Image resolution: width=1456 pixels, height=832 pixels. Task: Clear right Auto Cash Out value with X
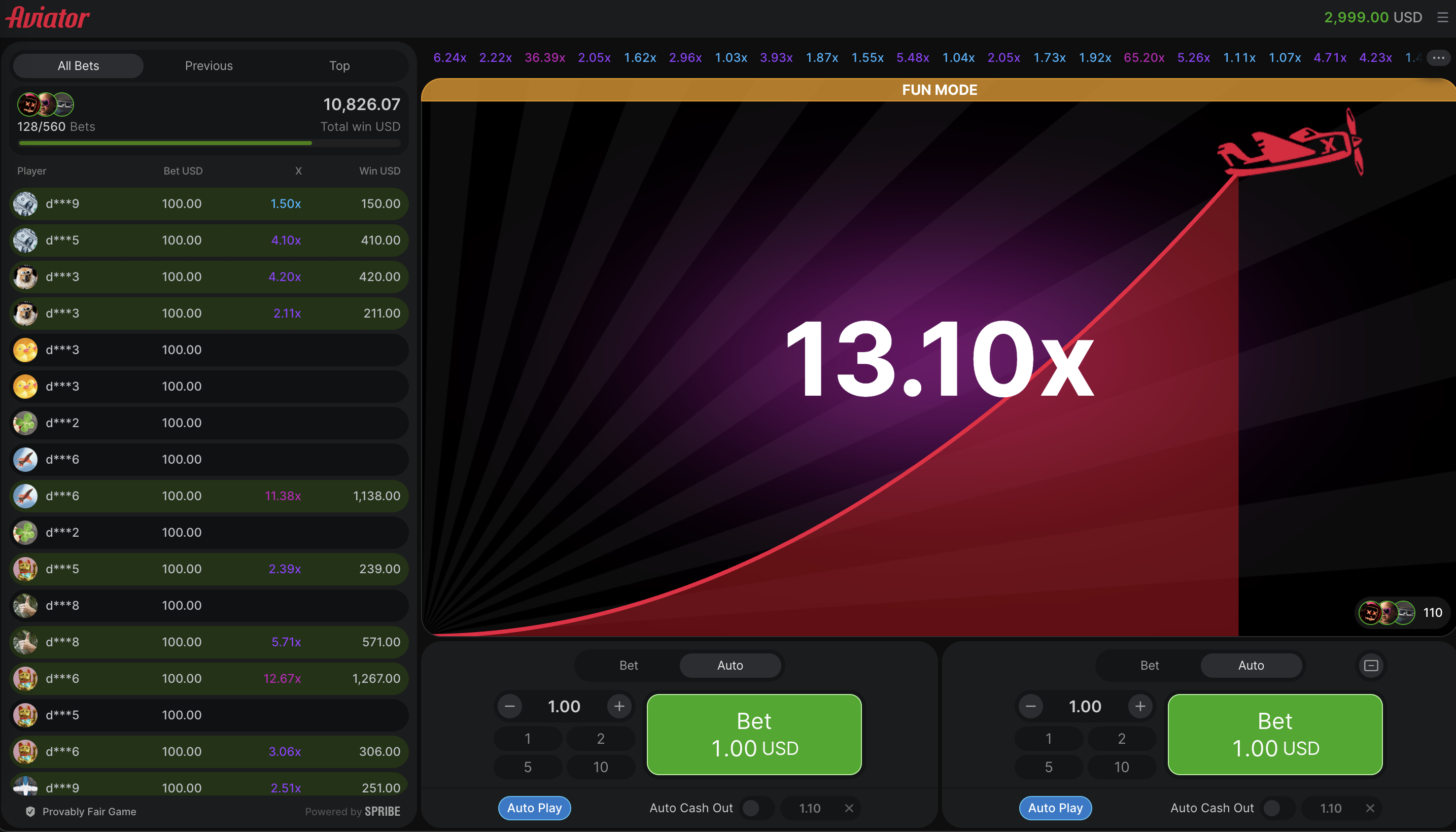pyautogui.click(x=1370, y=808)
